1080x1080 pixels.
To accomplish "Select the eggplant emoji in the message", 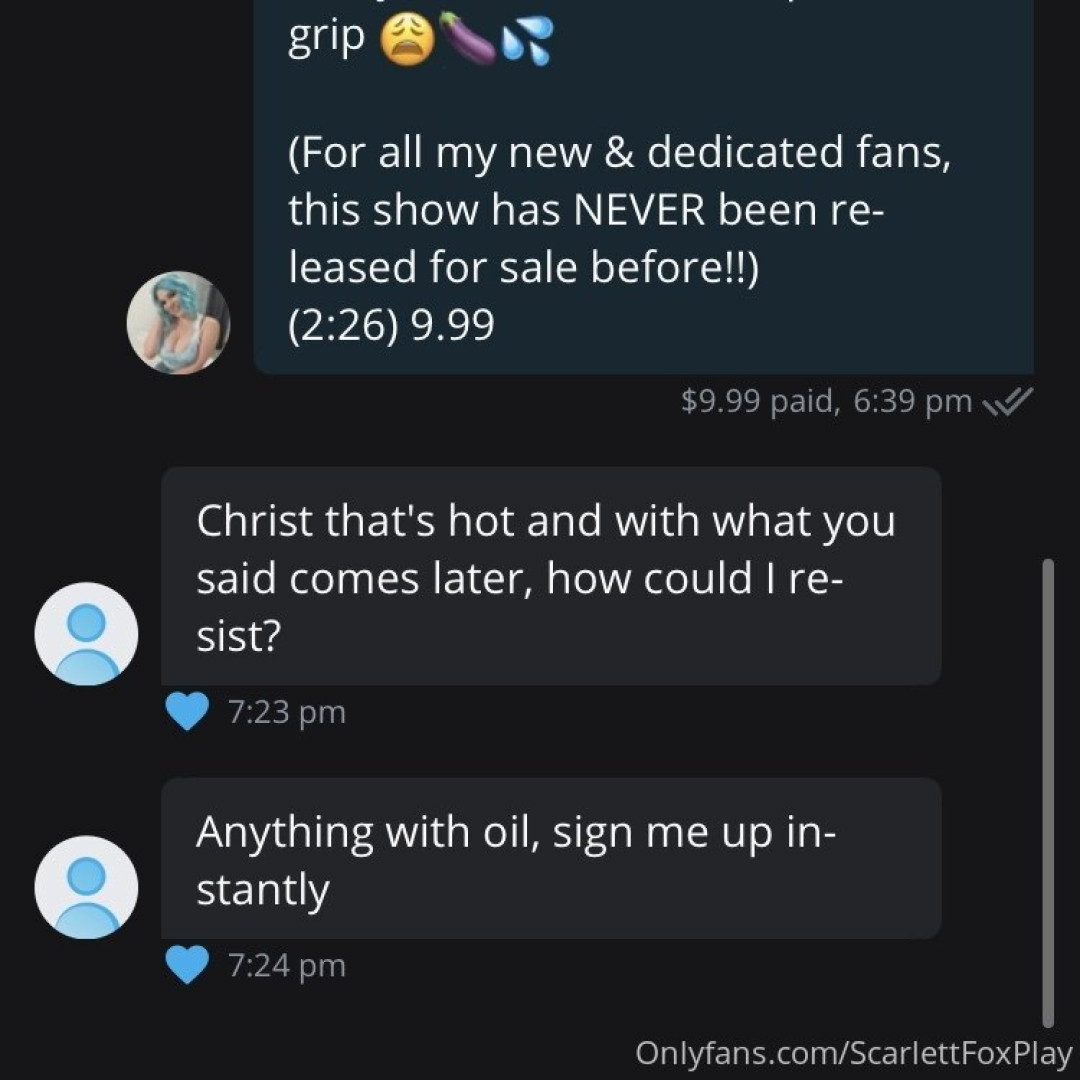I will click(x=465, y=42).
